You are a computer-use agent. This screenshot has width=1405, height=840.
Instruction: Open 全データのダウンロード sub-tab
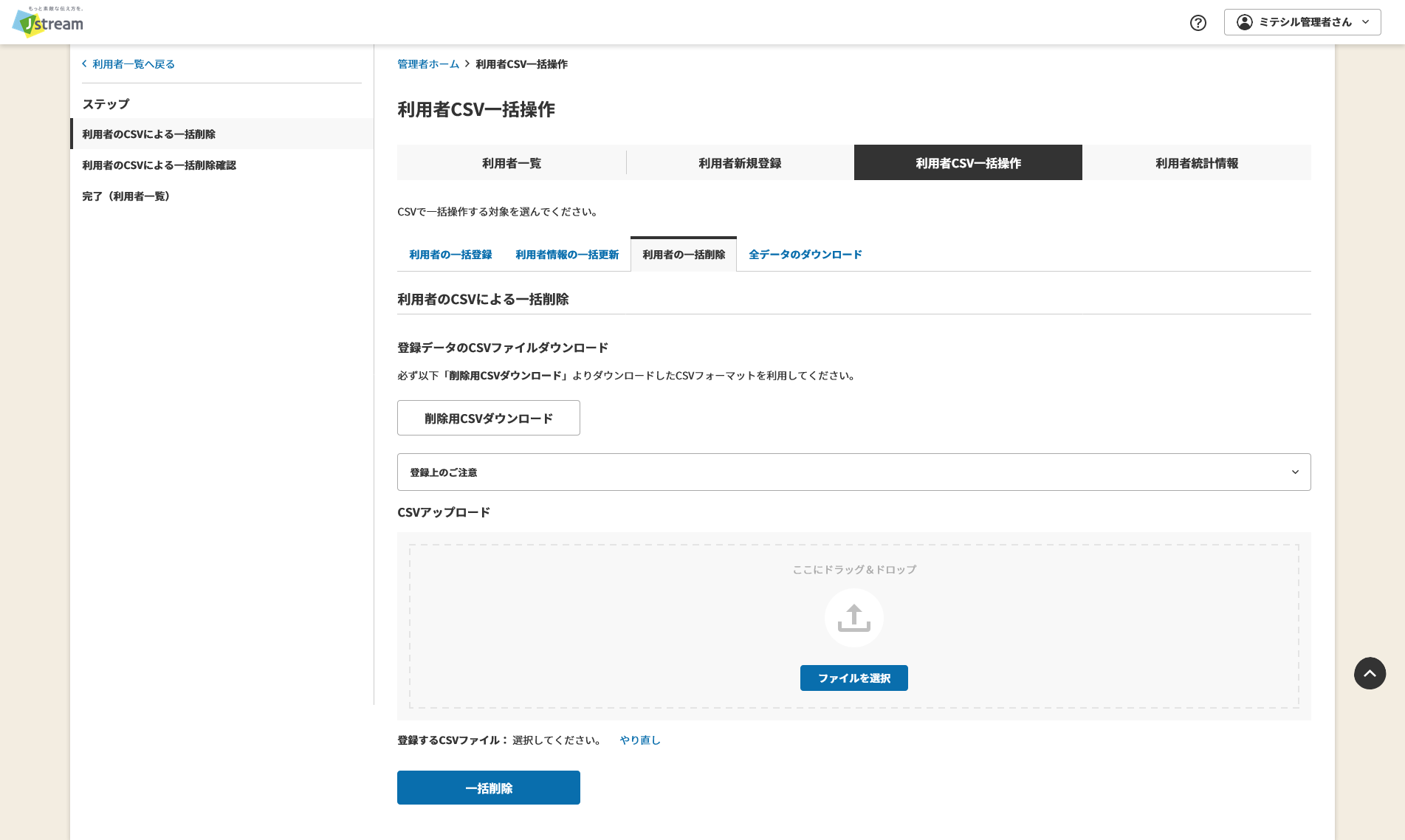pyautogui.click(x=805, y=254)
